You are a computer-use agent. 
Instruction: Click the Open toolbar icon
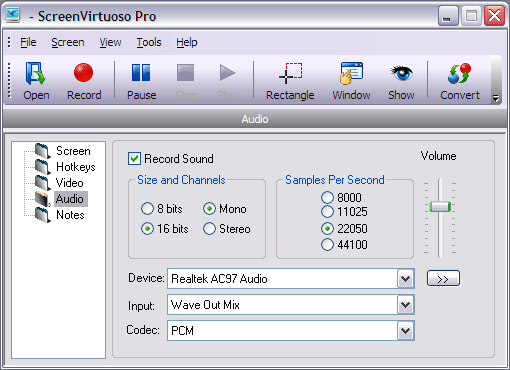tap(36, 73)
